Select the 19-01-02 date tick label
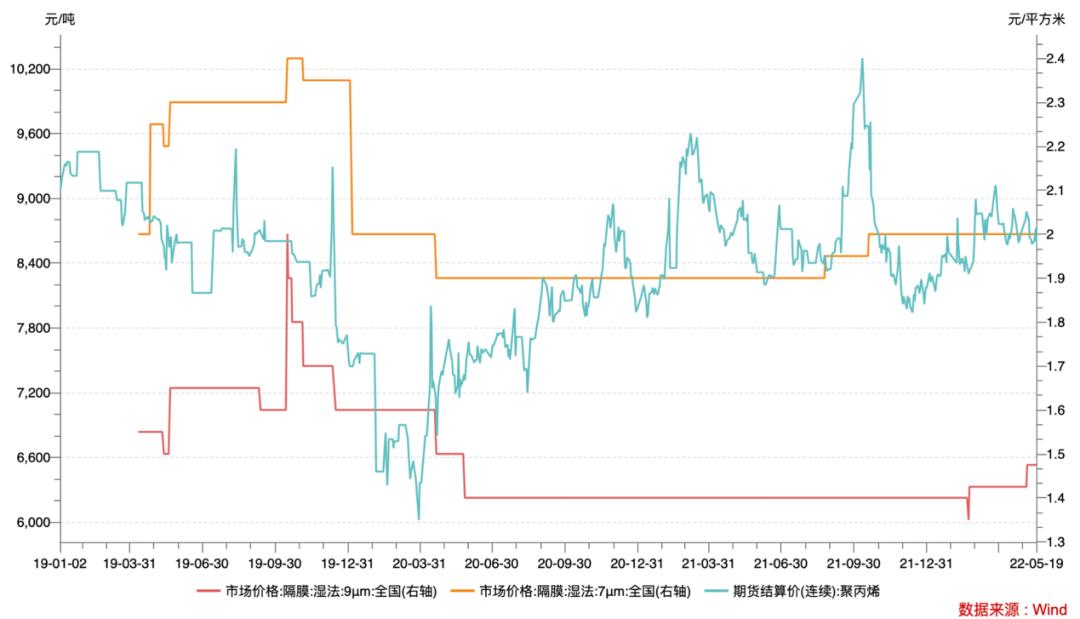 click(x=61, y=563)
